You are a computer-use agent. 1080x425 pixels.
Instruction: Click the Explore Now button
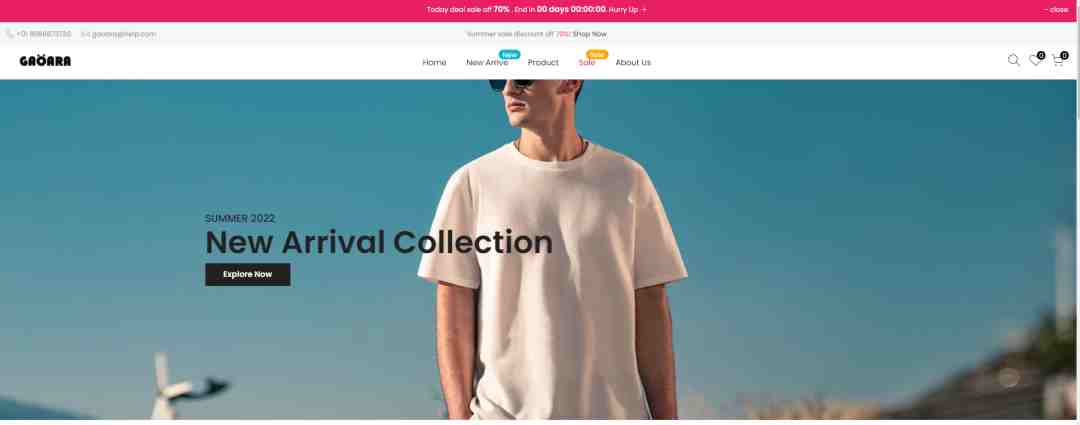(247, 274)
